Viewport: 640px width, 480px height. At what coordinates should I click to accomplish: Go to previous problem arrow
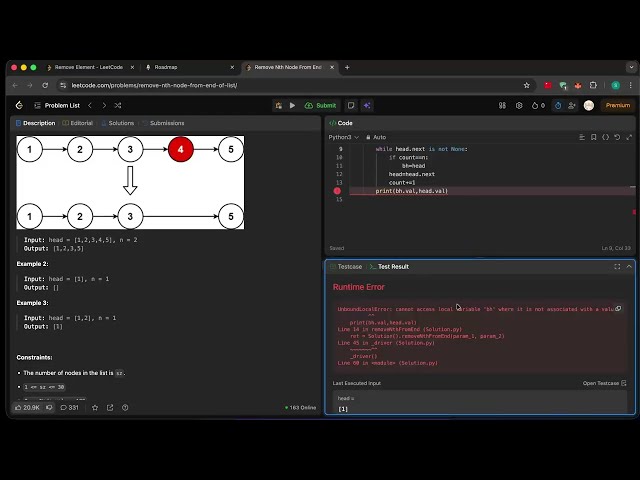point(90,105)
